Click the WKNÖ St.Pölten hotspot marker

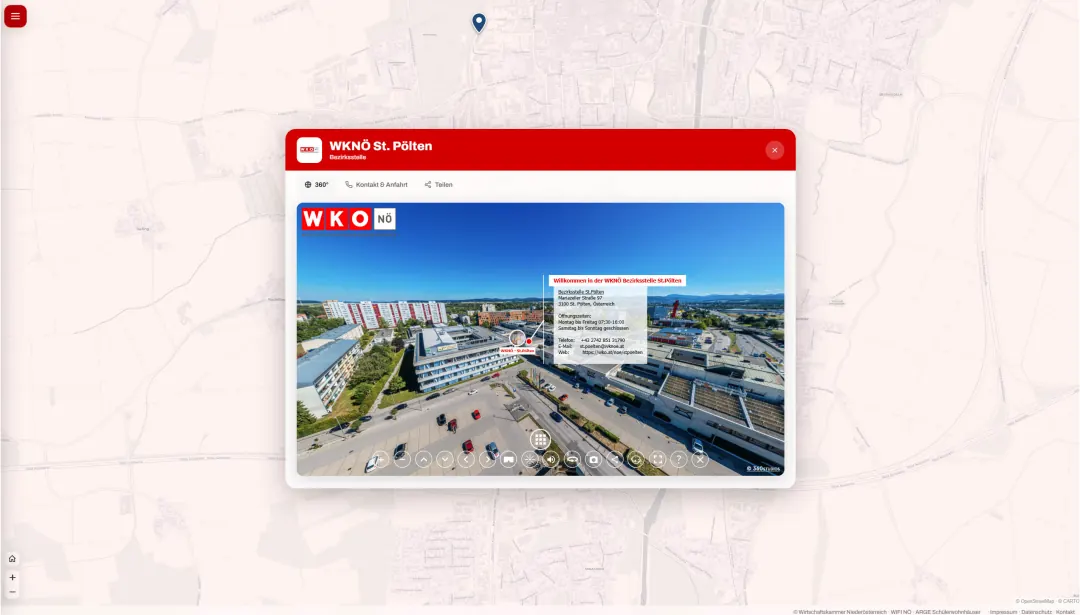(x=517, y=339)
